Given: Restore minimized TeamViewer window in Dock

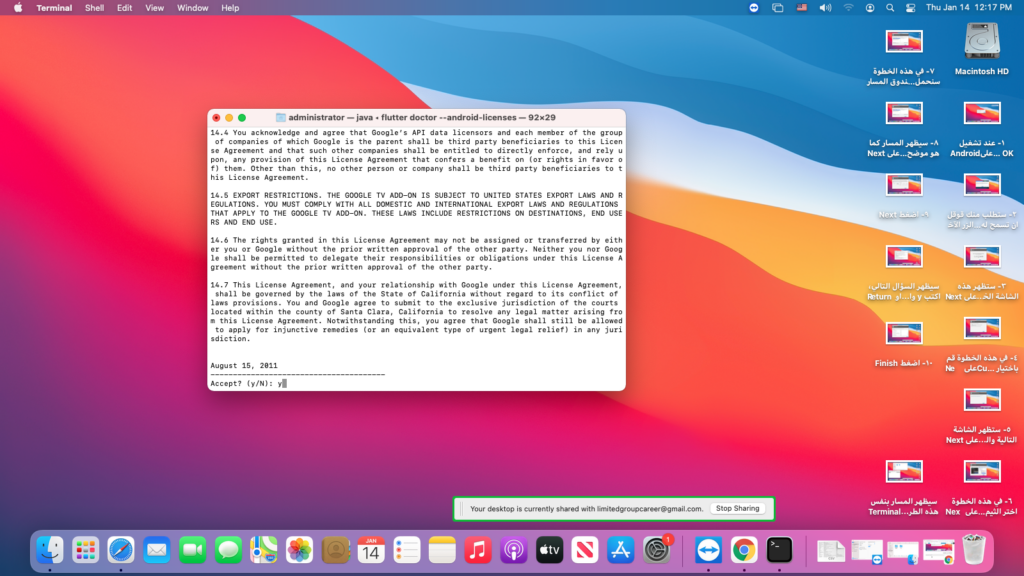Looking at the screenshot, I should (x=867, y=551).
